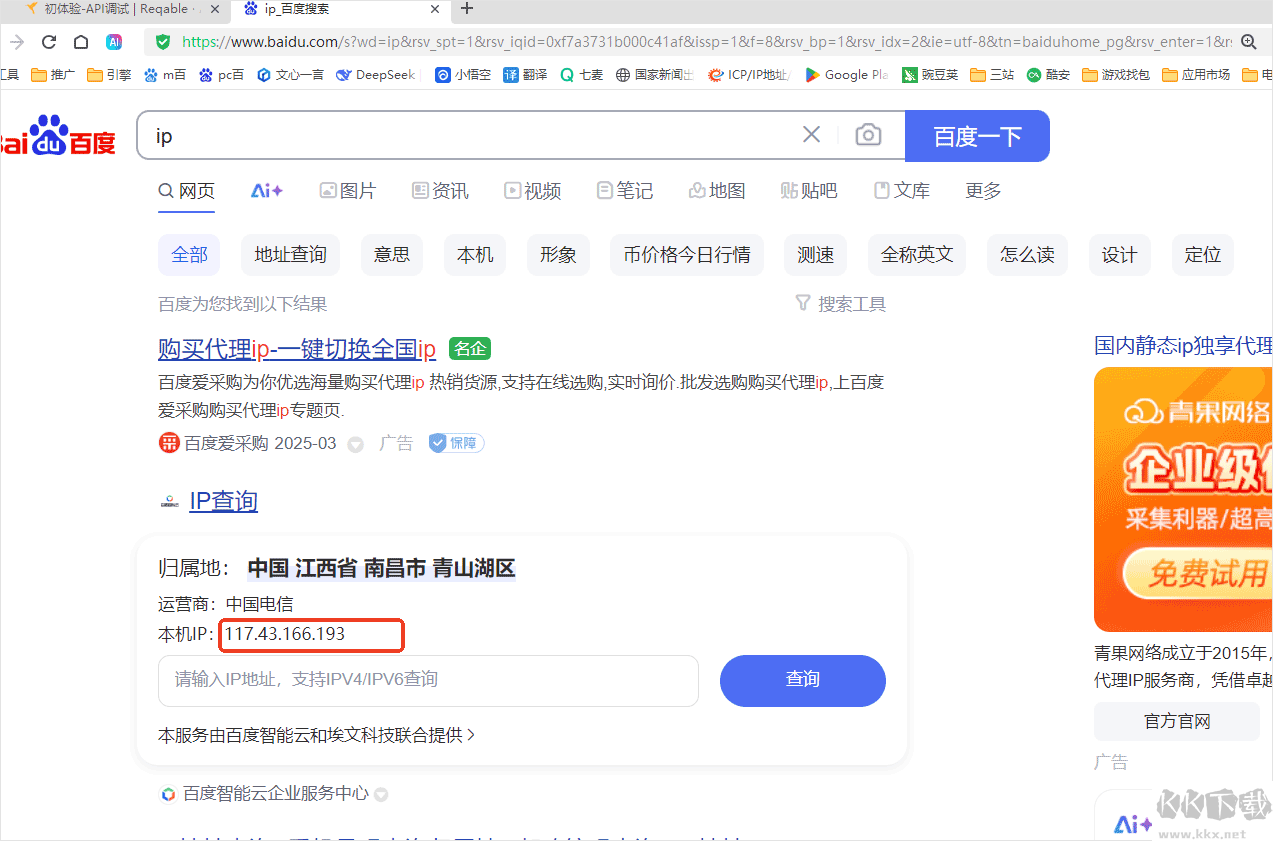
Task: Click the page refresh icon
Action: 48,42
